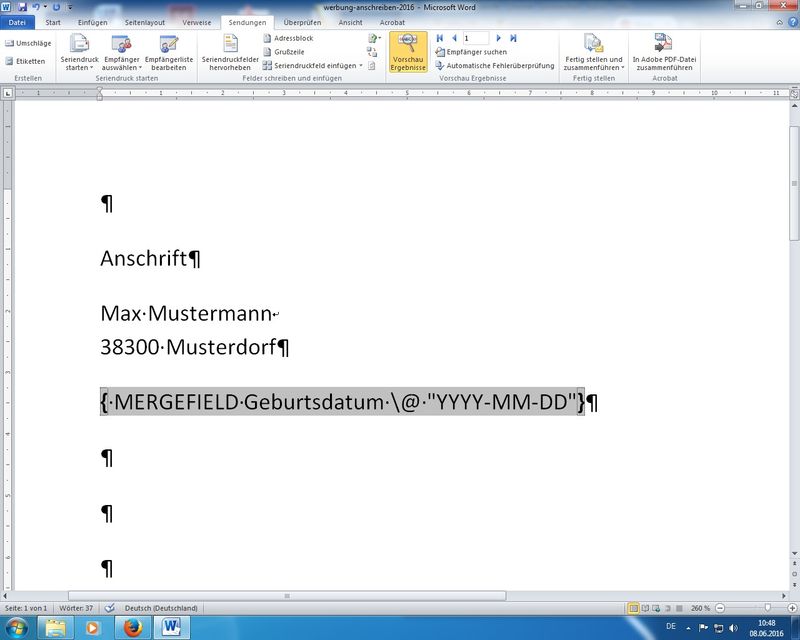800x640 pixels.
Task: Switch to the Überprüfen tab
Action: click(302, 22)
